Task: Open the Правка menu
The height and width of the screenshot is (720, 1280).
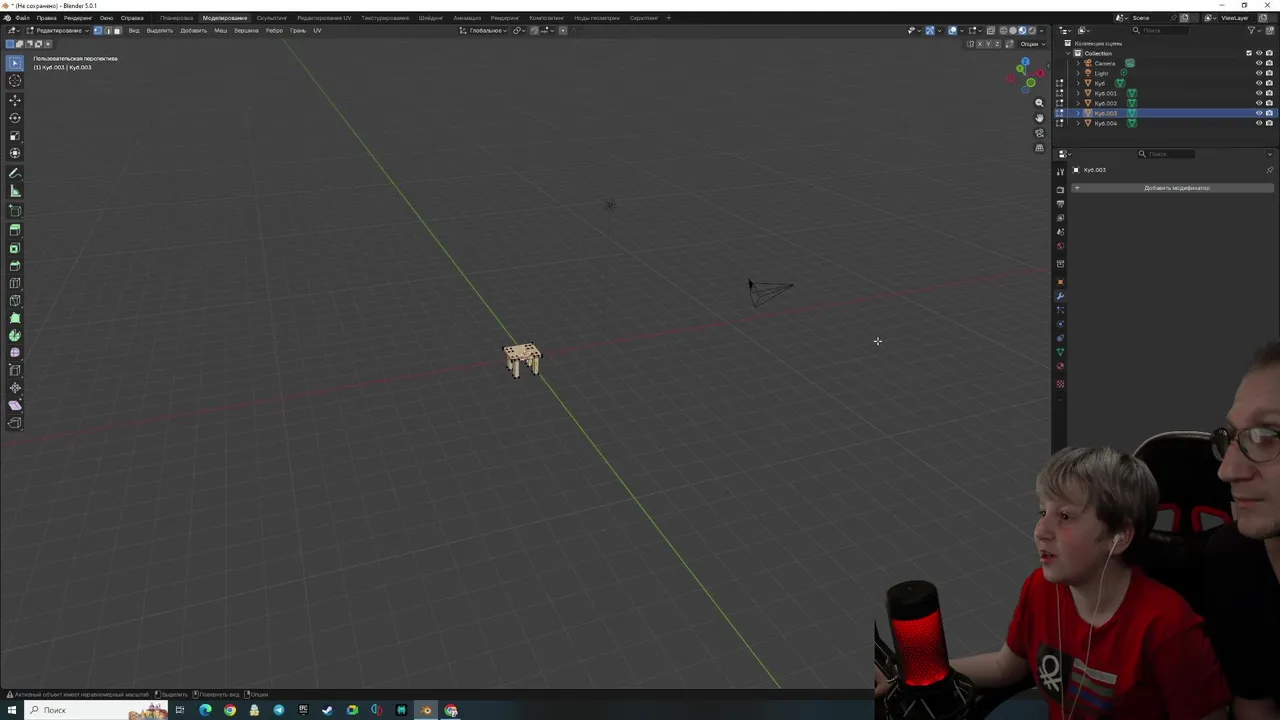Action: 47,18
